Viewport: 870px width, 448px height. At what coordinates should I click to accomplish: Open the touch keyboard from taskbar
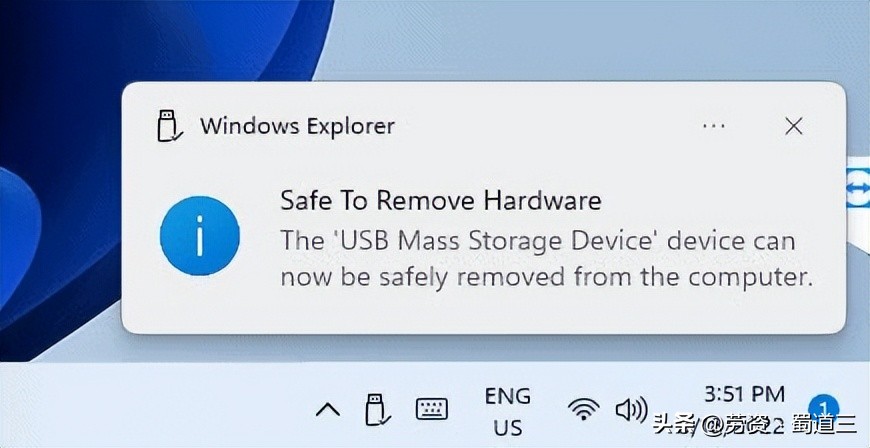[x=432, y=409]
